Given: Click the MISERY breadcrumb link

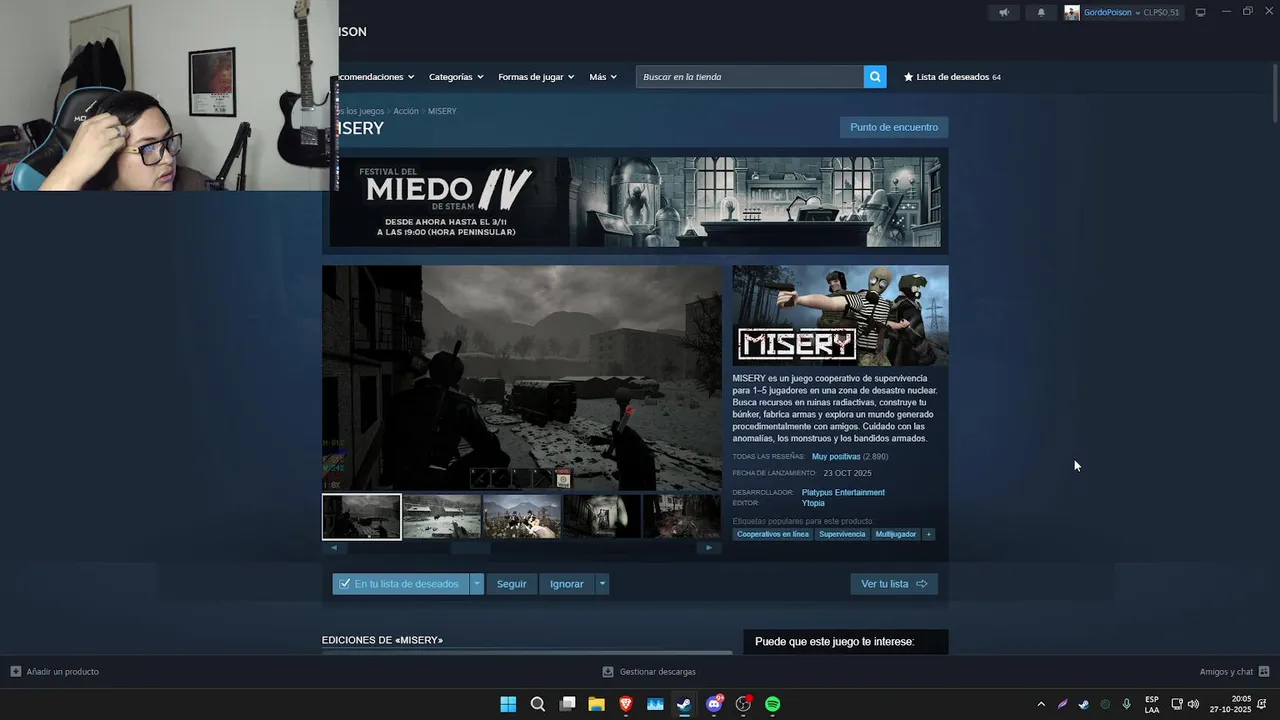Looking at the screenshot, I should click(x=442, y=111).
